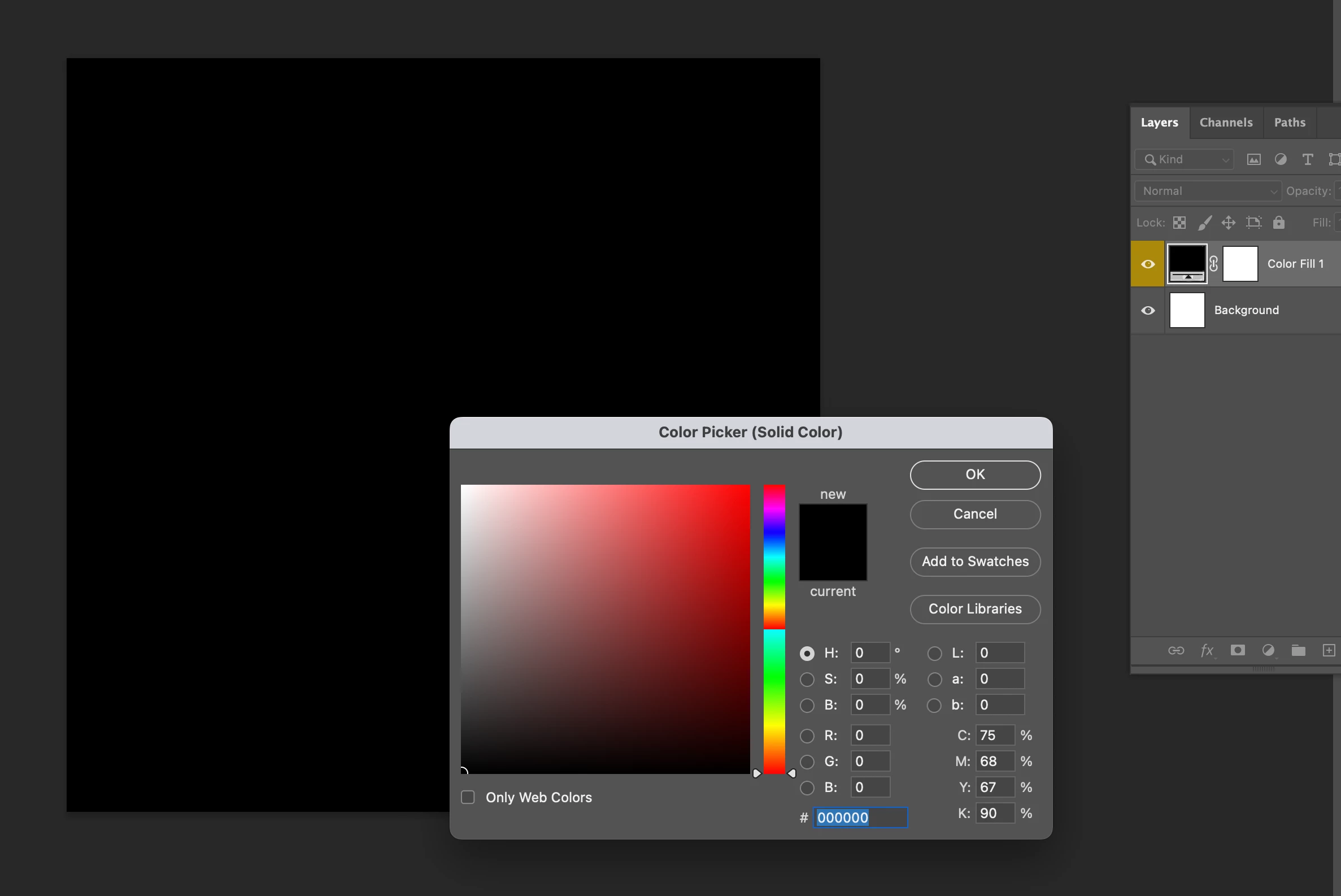Screen dimensions: 1341x896
Task: Open the Kind filter dropdown
Action: pos(1185,159)
